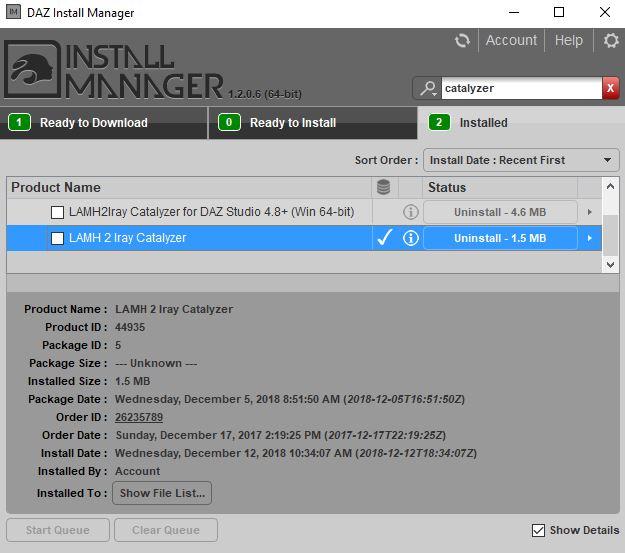The height and width of the screenshot is (553, 625).
Task: Open the settings gear icon
Action: 611,40
